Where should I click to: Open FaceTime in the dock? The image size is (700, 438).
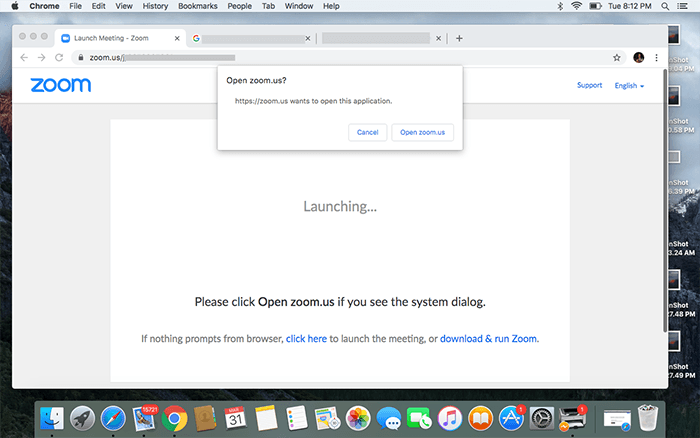click(x=419, y=419)
